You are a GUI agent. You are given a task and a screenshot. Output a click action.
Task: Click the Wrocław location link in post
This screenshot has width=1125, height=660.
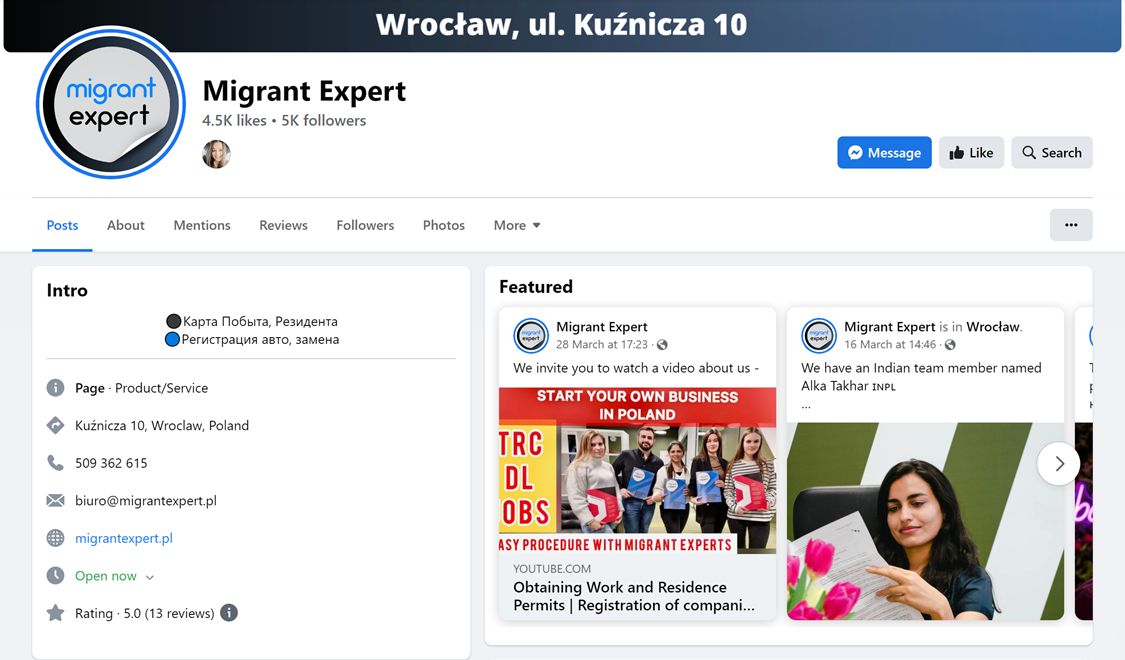pos(993,327)
